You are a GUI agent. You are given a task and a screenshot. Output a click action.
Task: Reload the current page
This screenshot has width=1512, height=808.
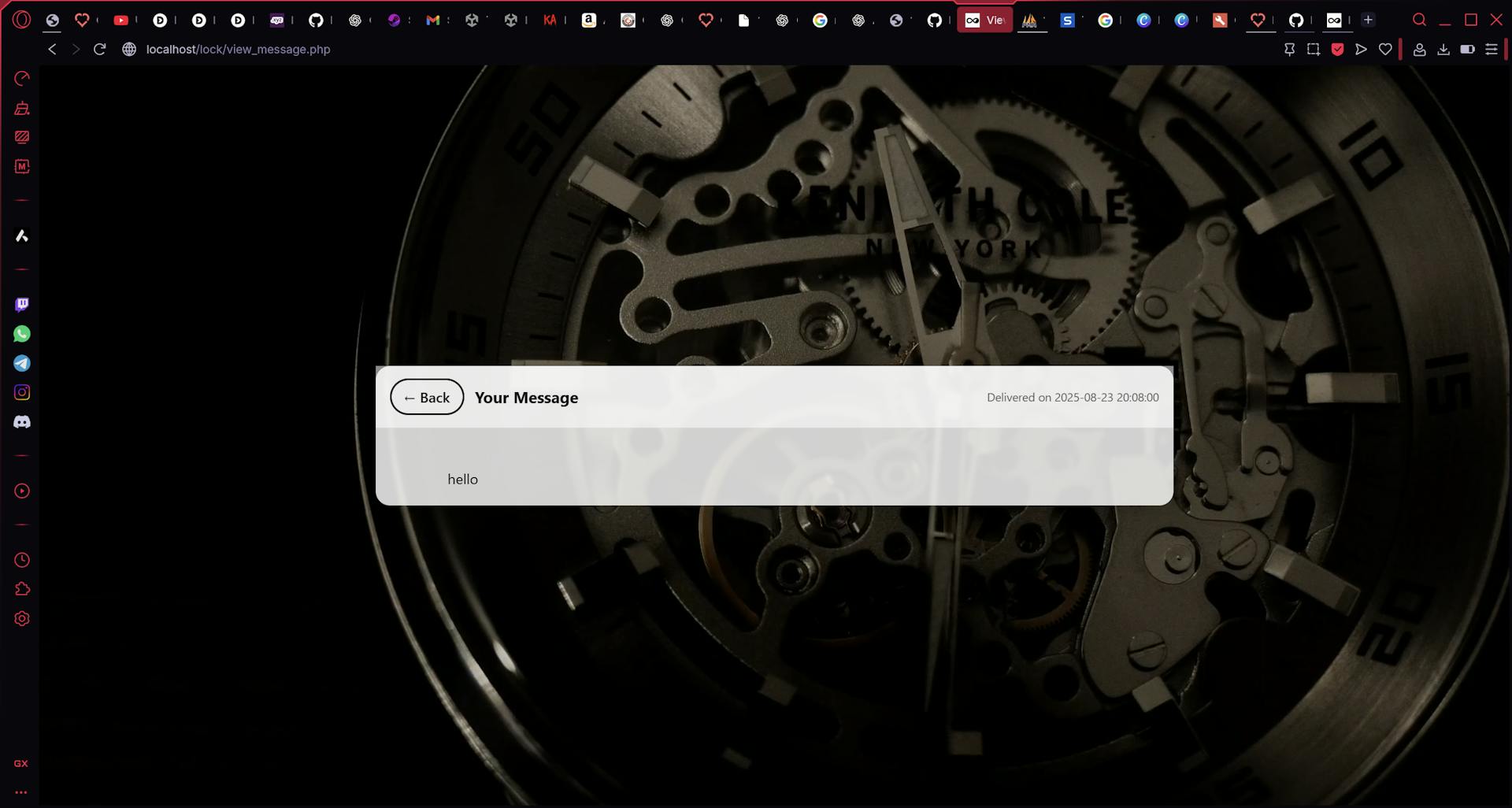pyautogui.click(x=99, y=49)
